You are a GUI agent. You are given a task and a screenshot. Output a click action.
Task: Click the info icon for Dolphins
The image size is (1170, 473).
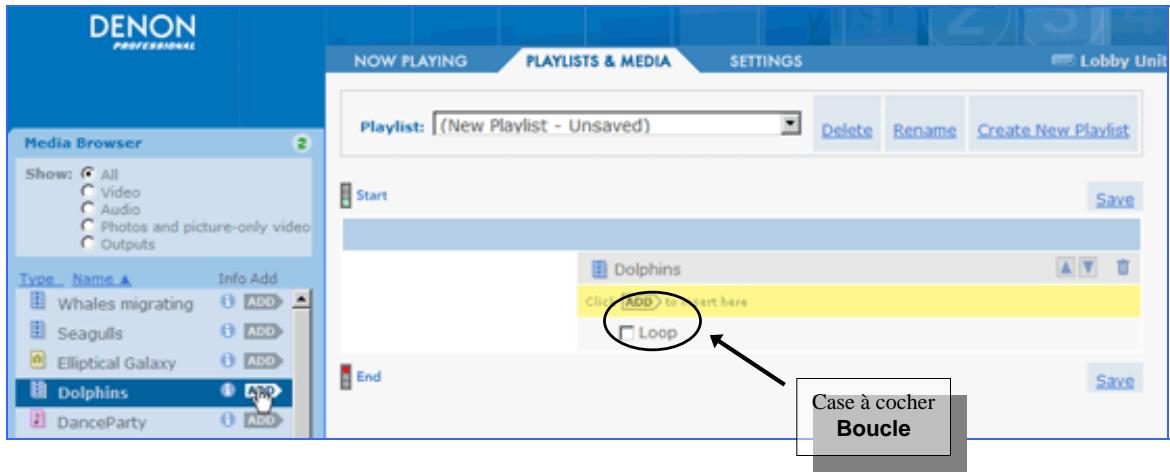pos(227,392)
